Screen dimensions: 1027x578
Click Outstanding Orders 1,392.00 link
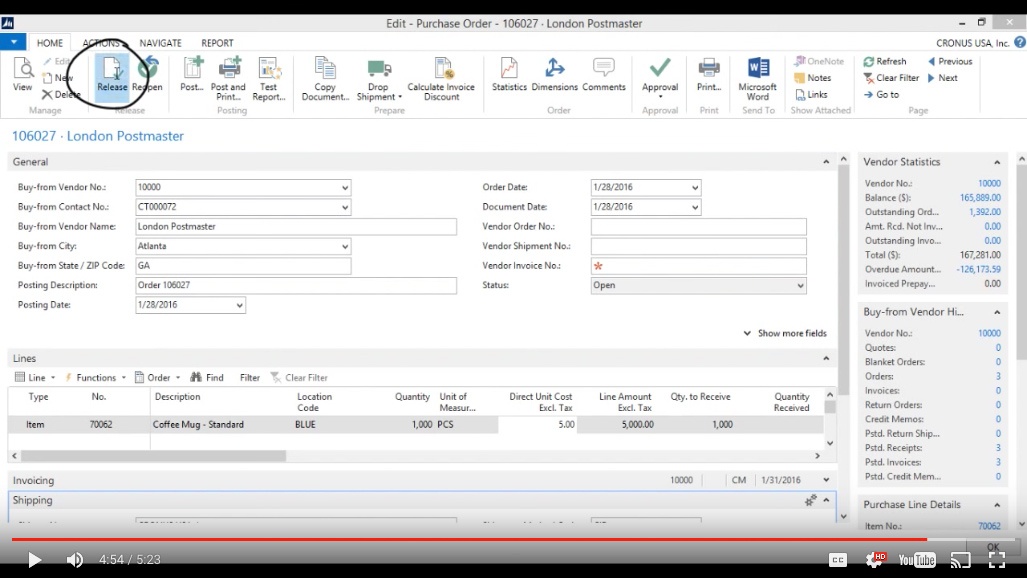pyautogui.click(x=984, y=212)
